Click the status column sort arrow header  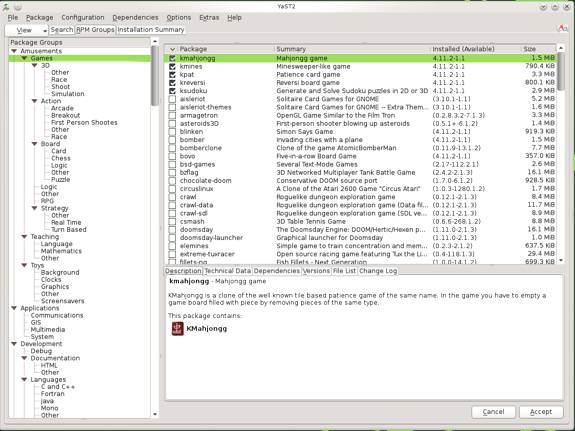(x=172, y=49)
